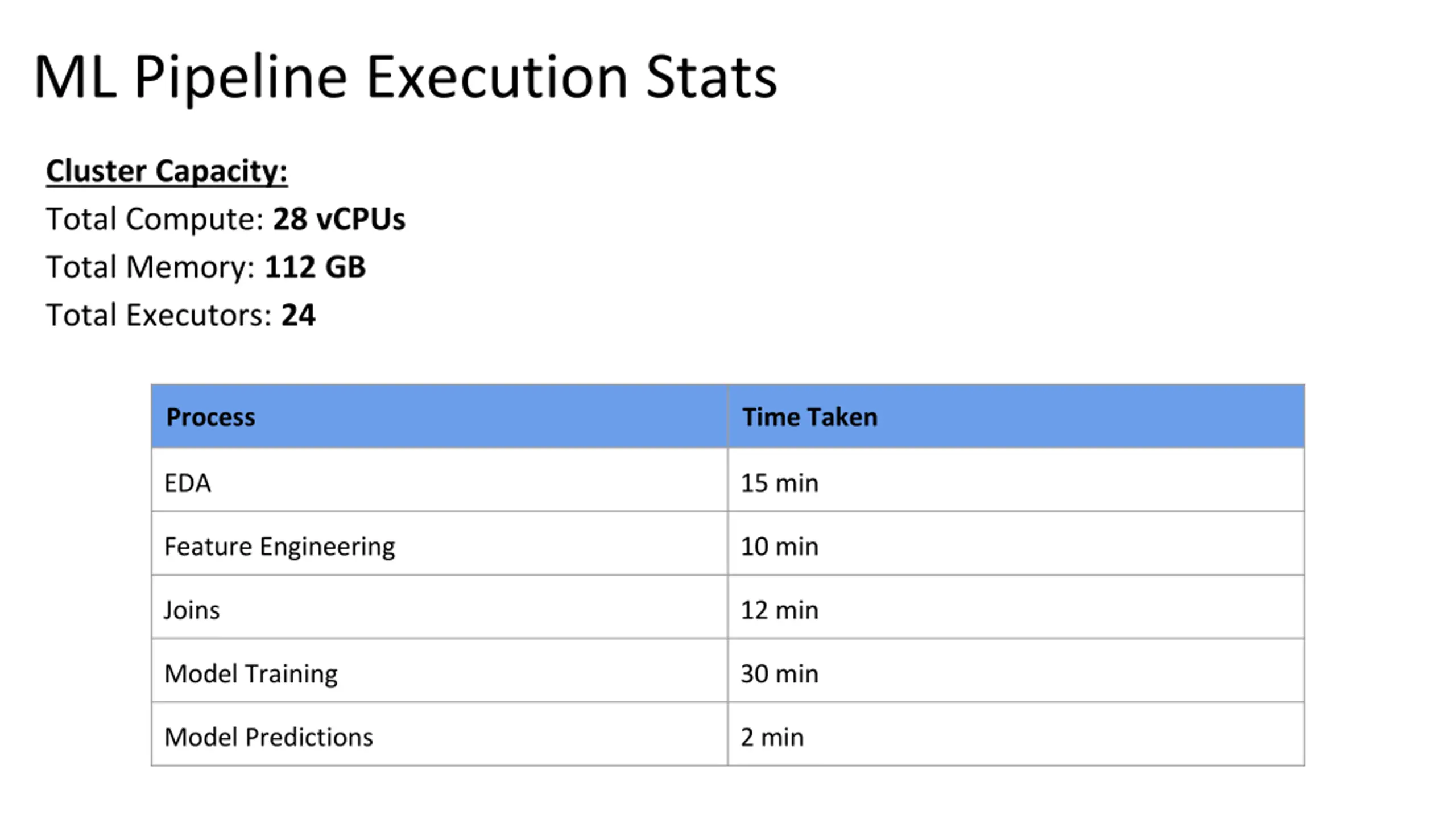Click the bold executors value 24
The height and width of the screenshot is (819, 1456).
(298, 315)
